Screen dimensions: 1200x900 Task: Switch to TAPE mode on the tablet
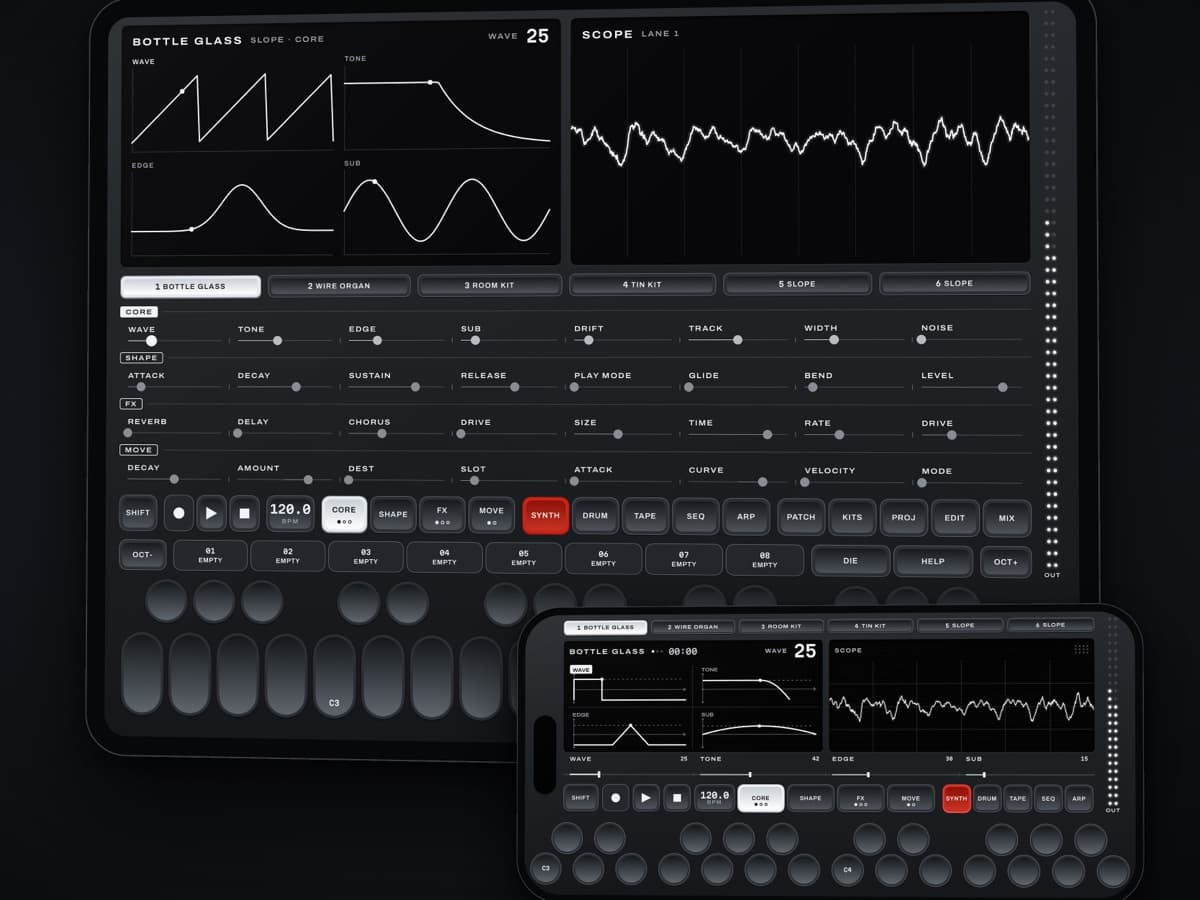[645, 516]
